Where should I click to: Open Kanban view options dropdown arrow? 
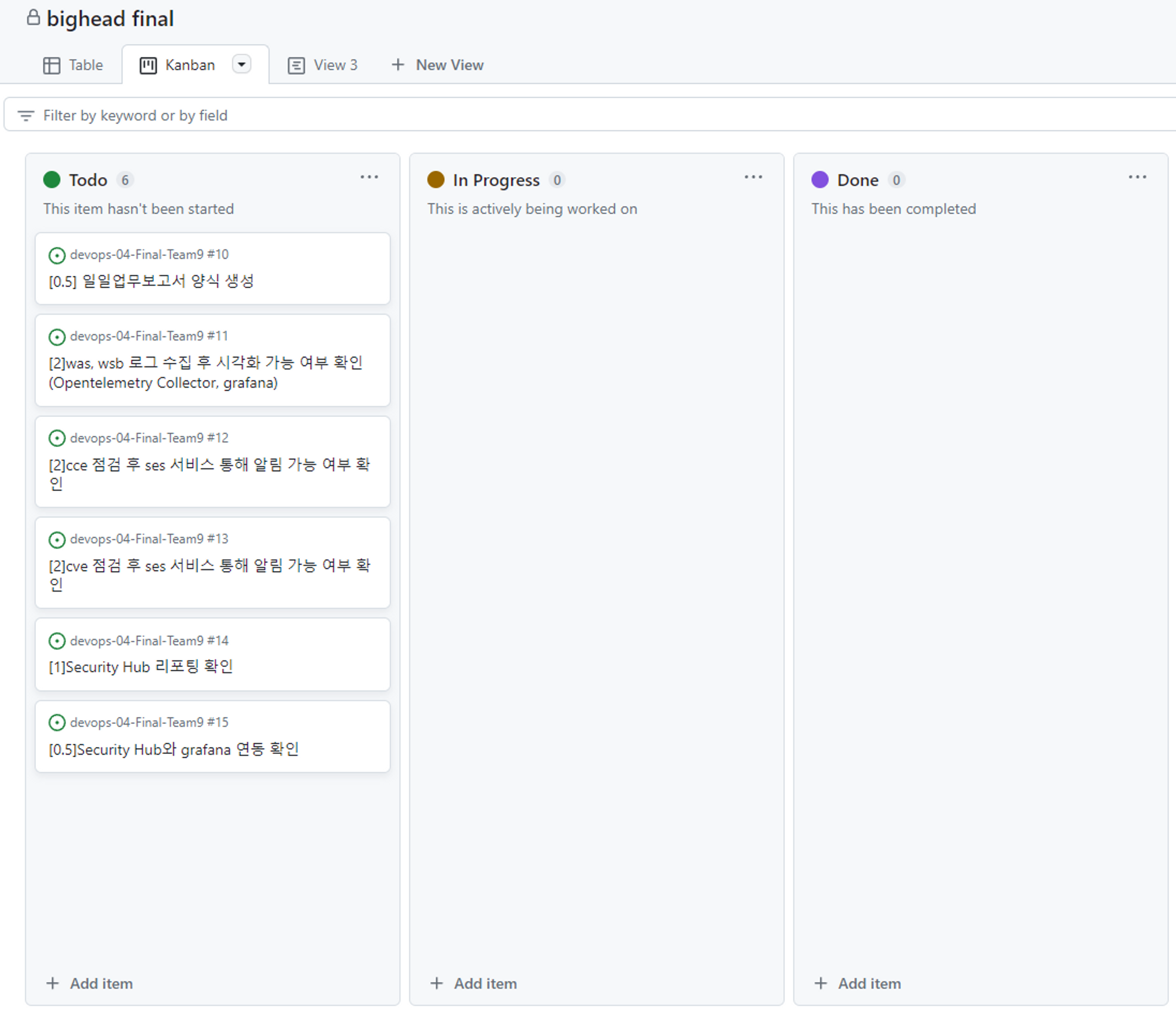click(x=242, y=64)
